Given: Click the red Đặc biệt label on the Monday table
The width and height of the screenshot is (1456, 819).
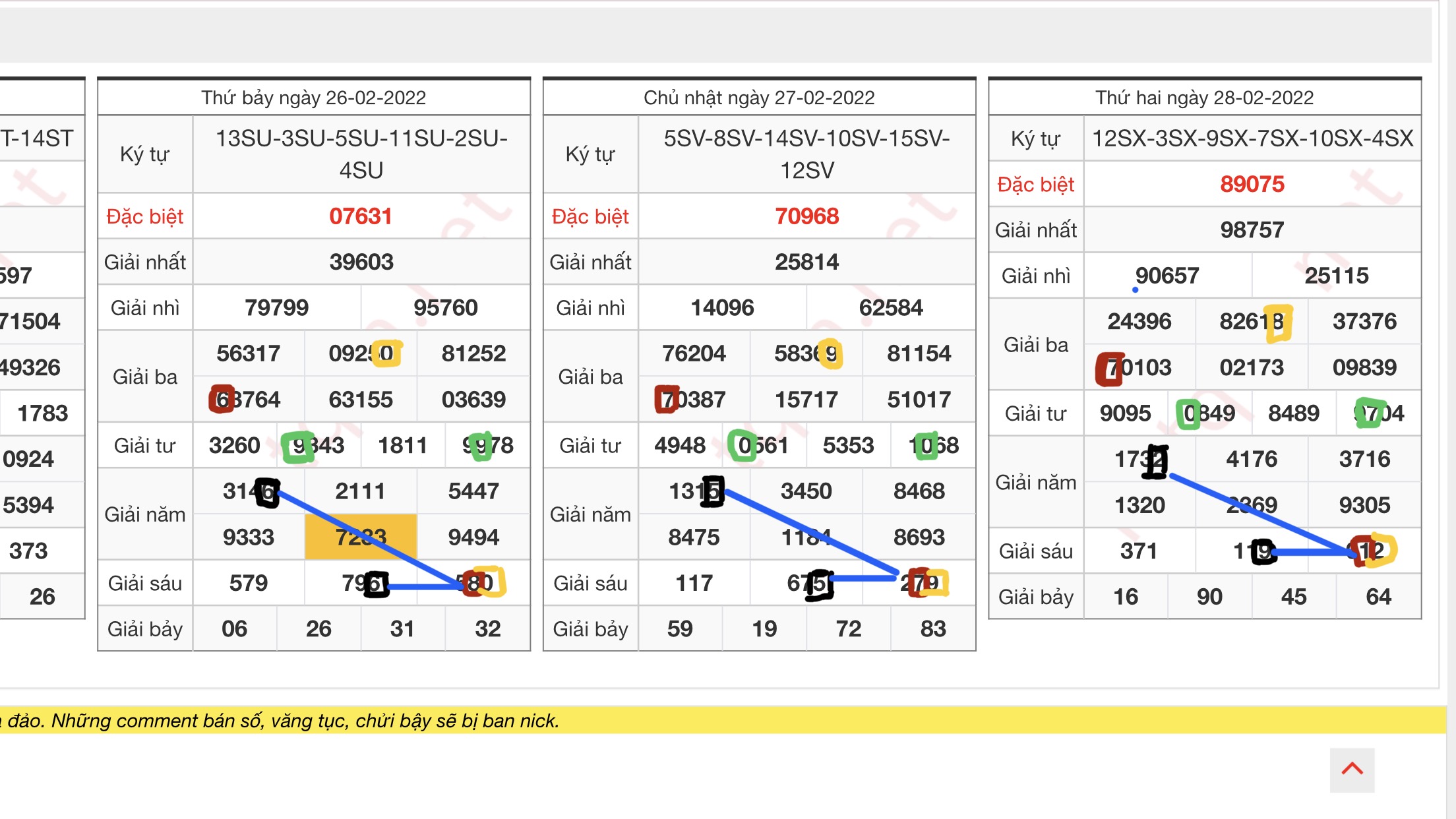Looking at the screenshot, I should [x=1035, y=185].
